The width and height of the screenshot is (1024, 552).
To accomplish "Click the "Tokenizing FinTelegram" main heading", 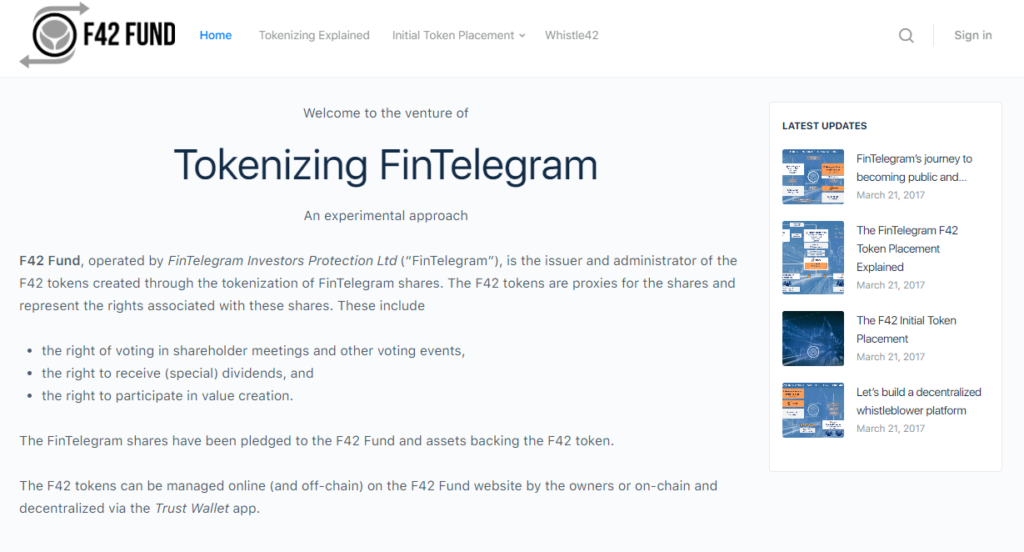I will tap(385, 164).
